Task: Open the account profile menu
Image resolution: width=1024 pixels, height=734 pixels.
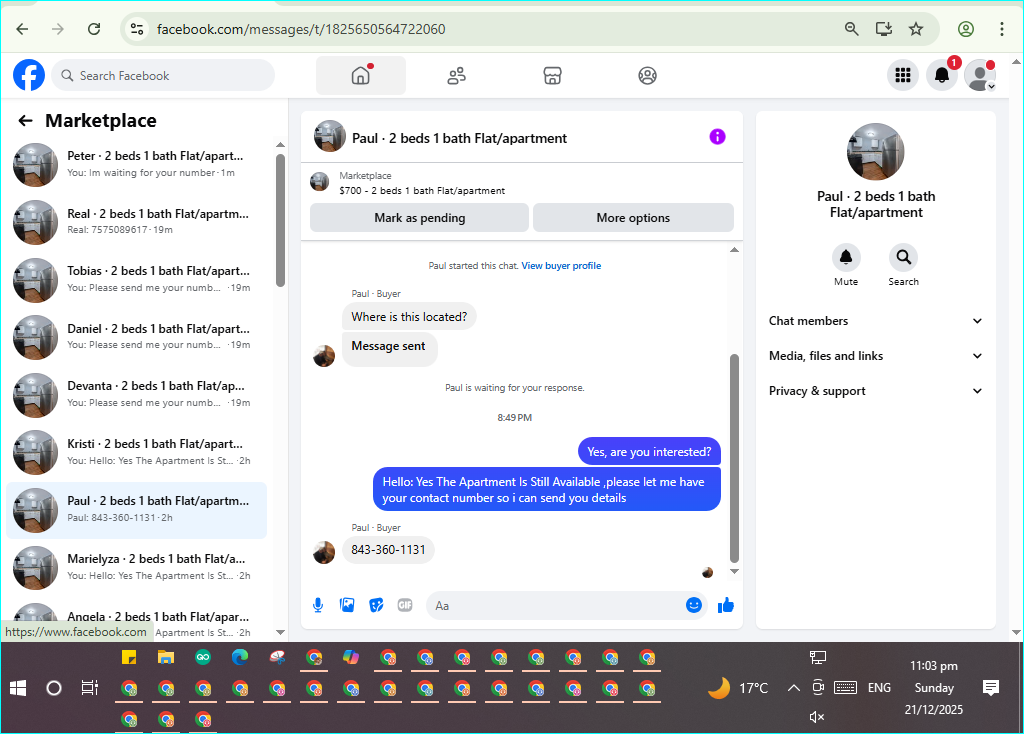Action: 980,76
